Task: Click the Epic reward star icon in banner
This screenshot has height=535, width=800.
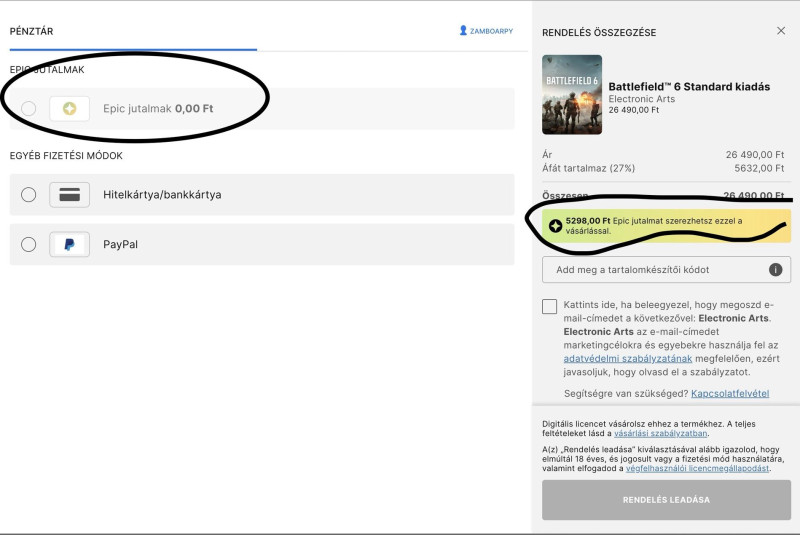Action: pyautogui.click(x=555, y=225)
